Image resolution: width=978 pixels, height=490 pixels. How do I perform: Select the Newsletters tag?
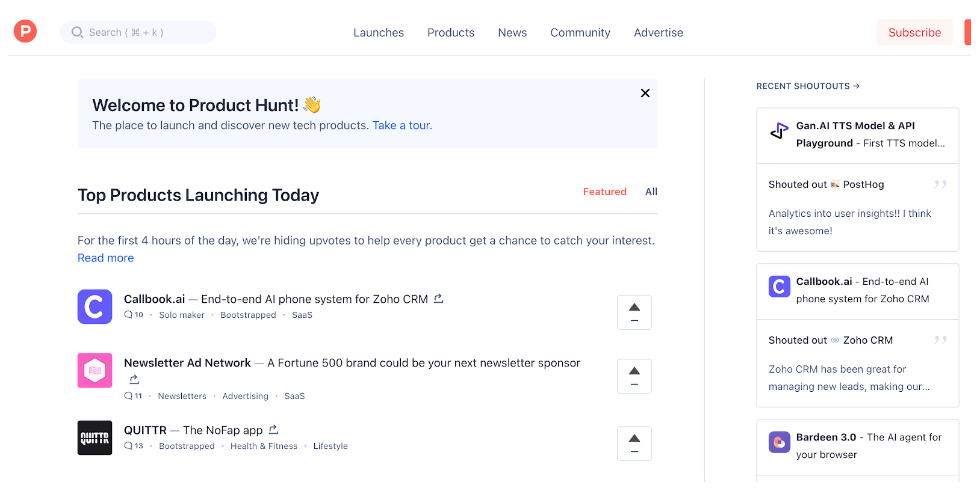coord(182,396)
